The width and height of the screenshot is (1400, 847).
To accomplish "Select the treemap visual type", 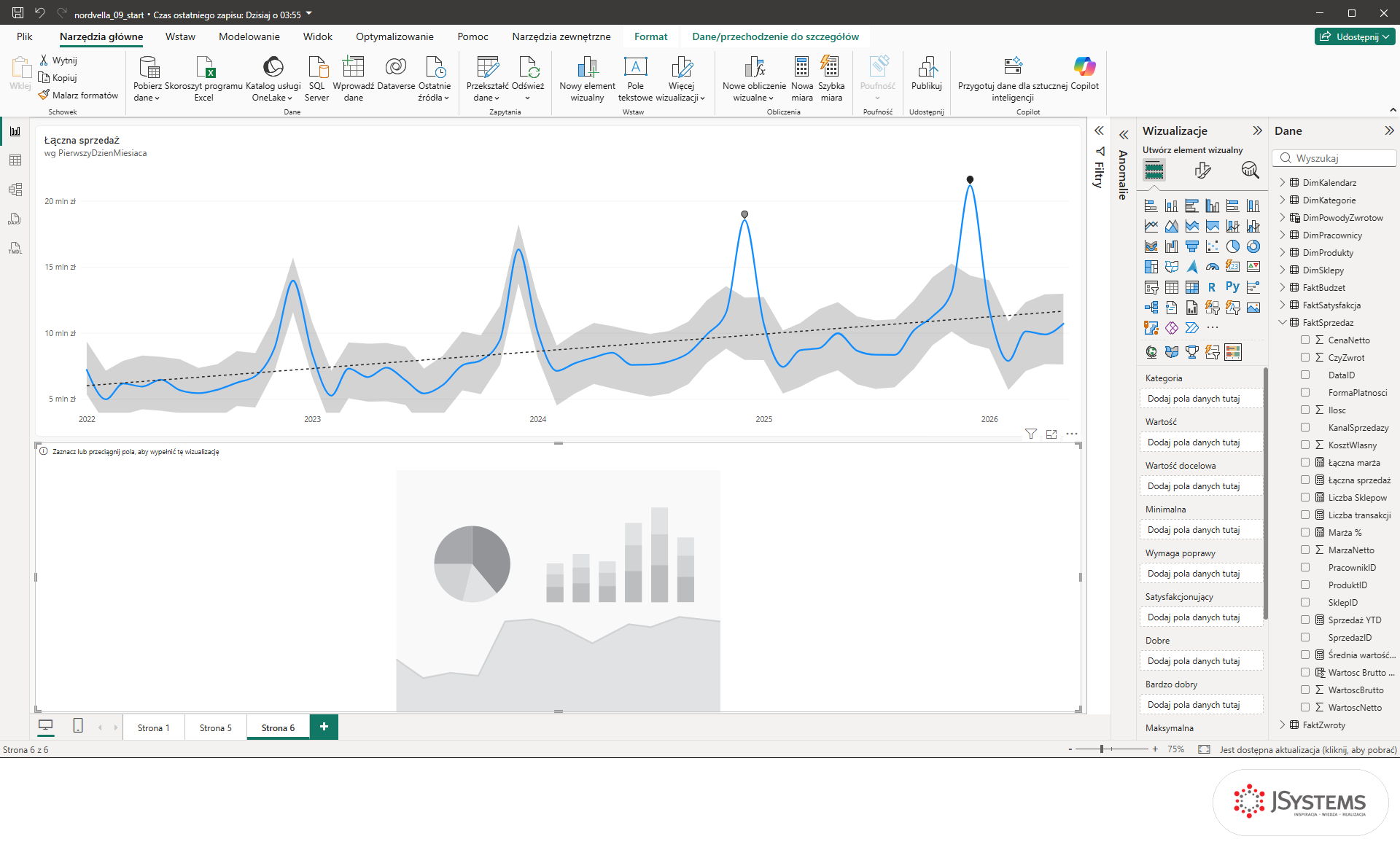I will (x=1151, y=267).
